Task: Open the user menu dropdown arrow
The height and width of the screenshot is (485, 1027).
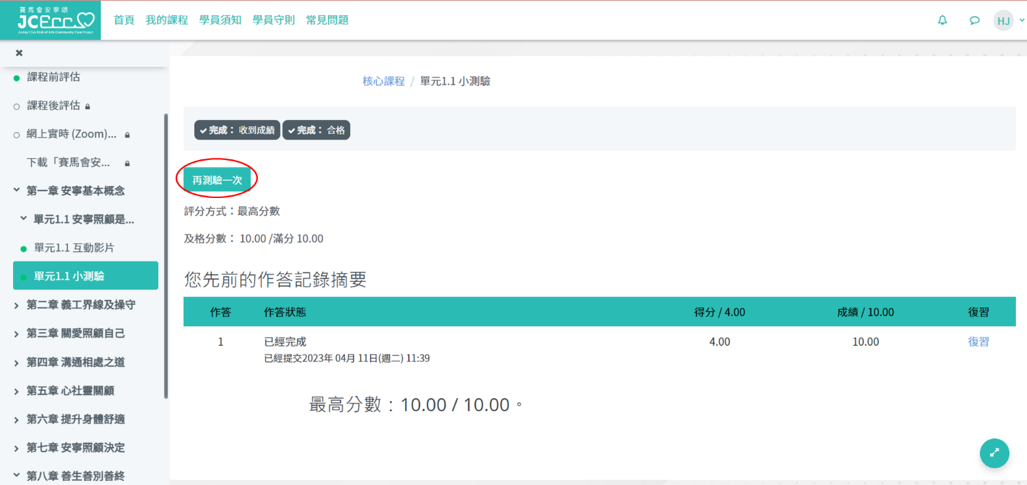Action: [1021, 21]
